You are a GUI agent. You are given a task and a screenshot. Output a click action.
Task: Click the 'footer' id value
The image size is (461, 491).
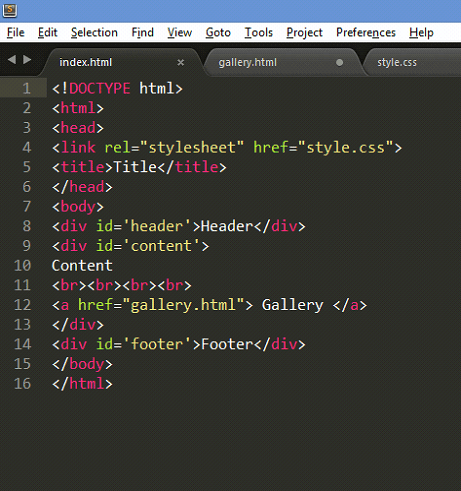tap(157, 344)
